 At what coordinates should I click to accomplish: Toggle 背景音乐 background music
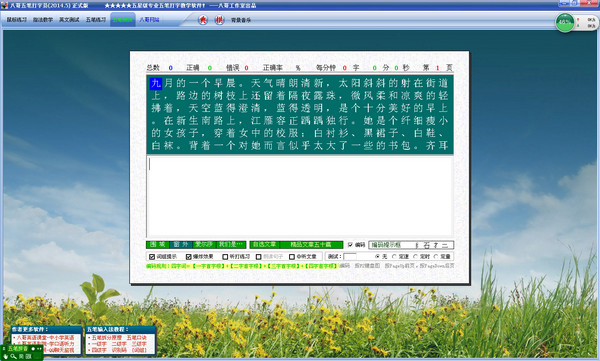pos(241,20)
